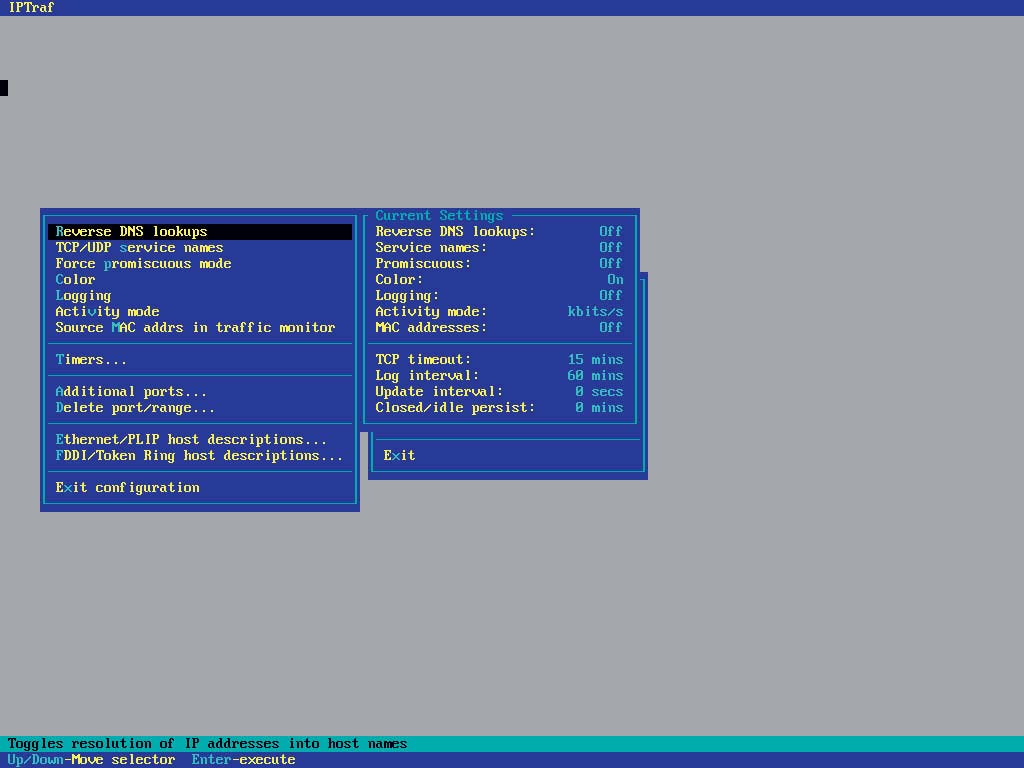Click the Current Settings panel title
The image size is (1024, 768).
(x=439, y=216)
